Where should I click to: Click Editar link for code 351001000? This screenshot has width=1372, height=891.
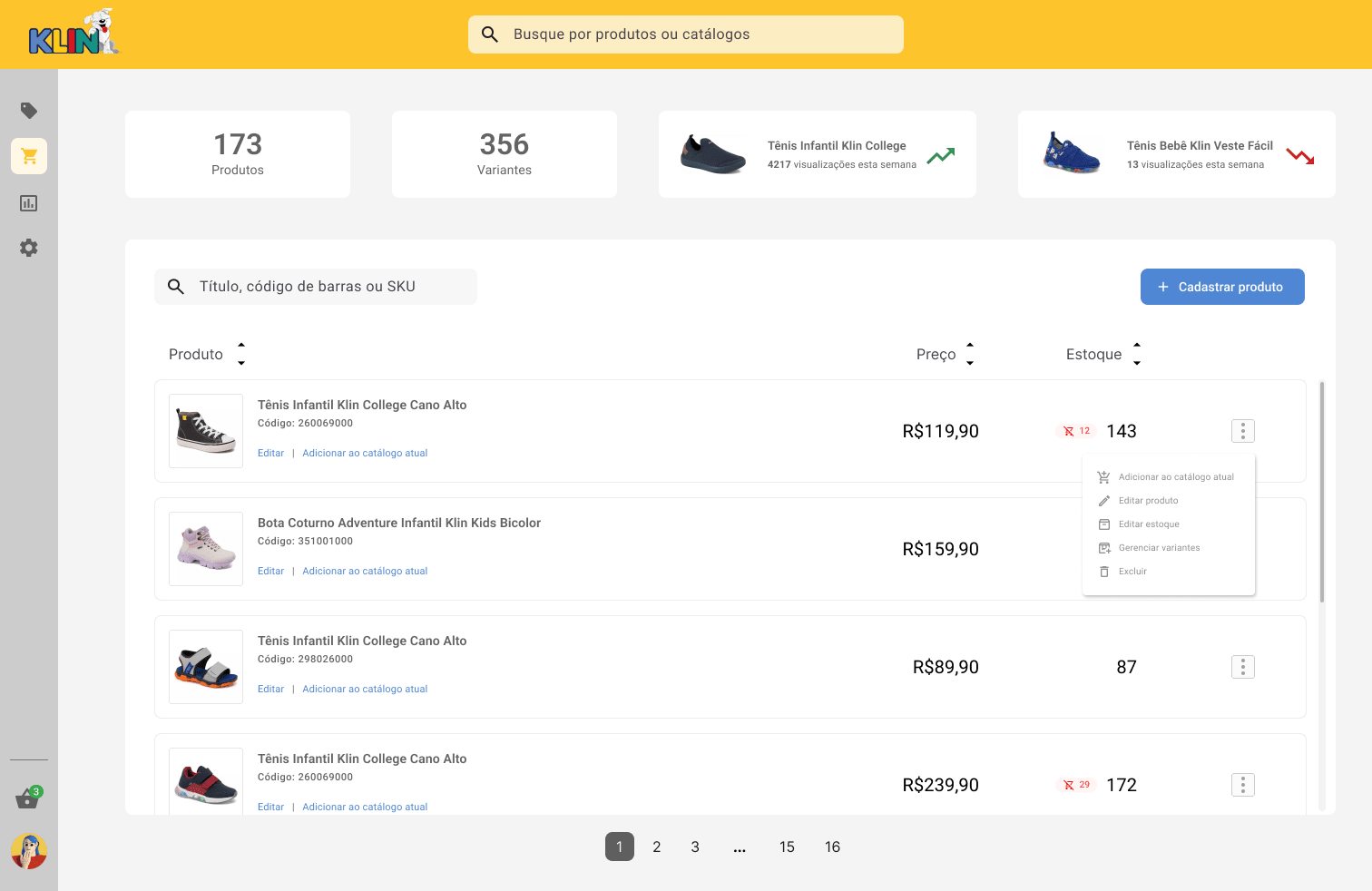(x=270, y=571)
